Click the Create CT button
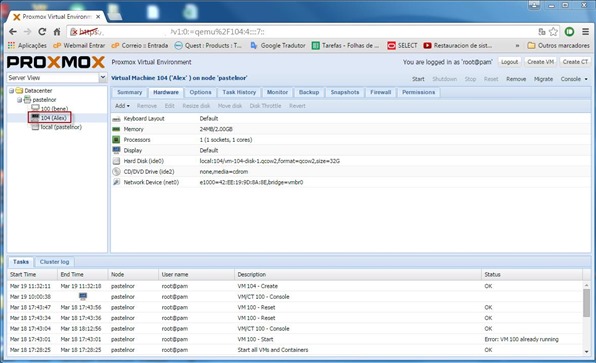This screenshot has width=596, height=363. [575, 62]
